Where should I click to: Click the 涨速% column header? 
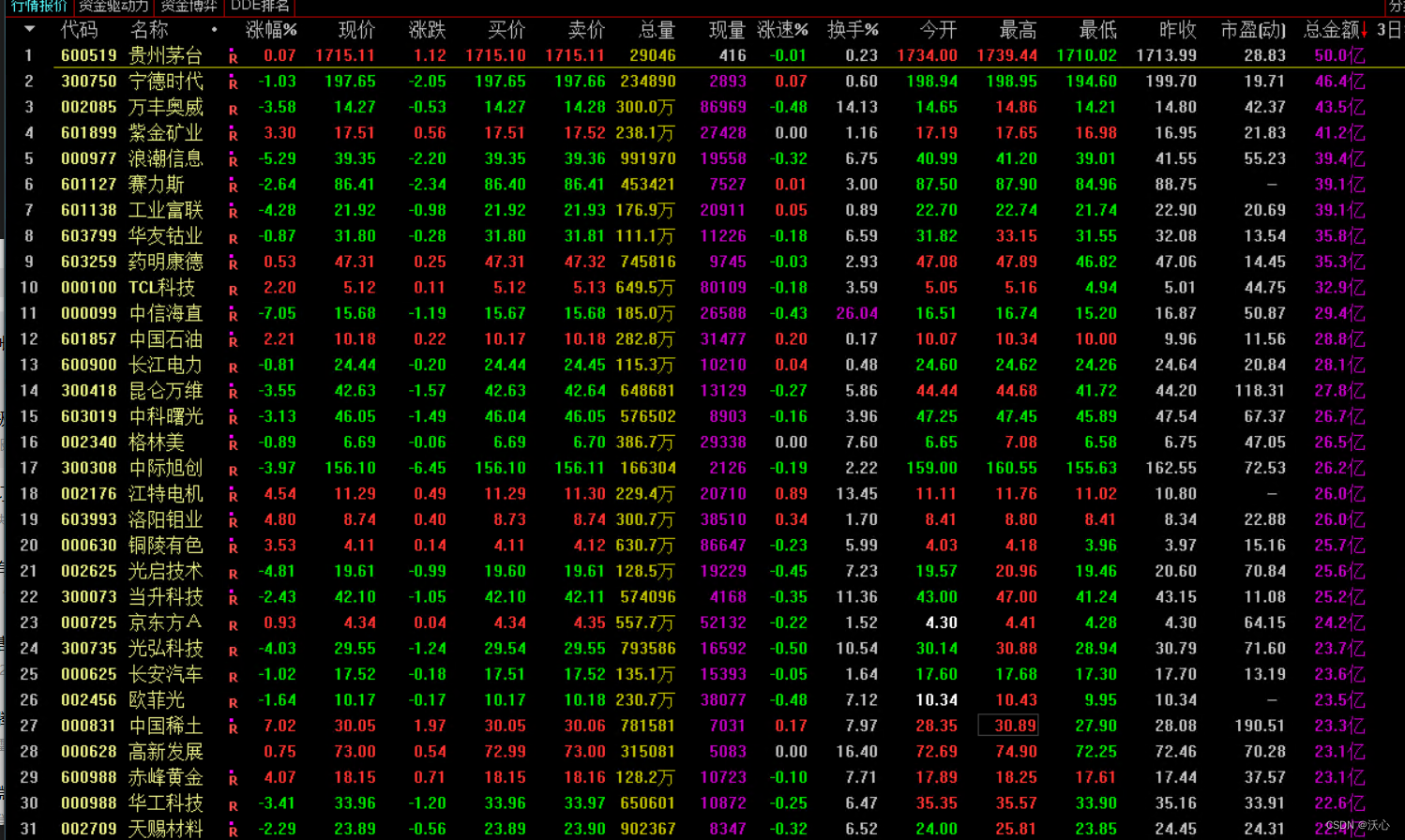tap(782, 30)
